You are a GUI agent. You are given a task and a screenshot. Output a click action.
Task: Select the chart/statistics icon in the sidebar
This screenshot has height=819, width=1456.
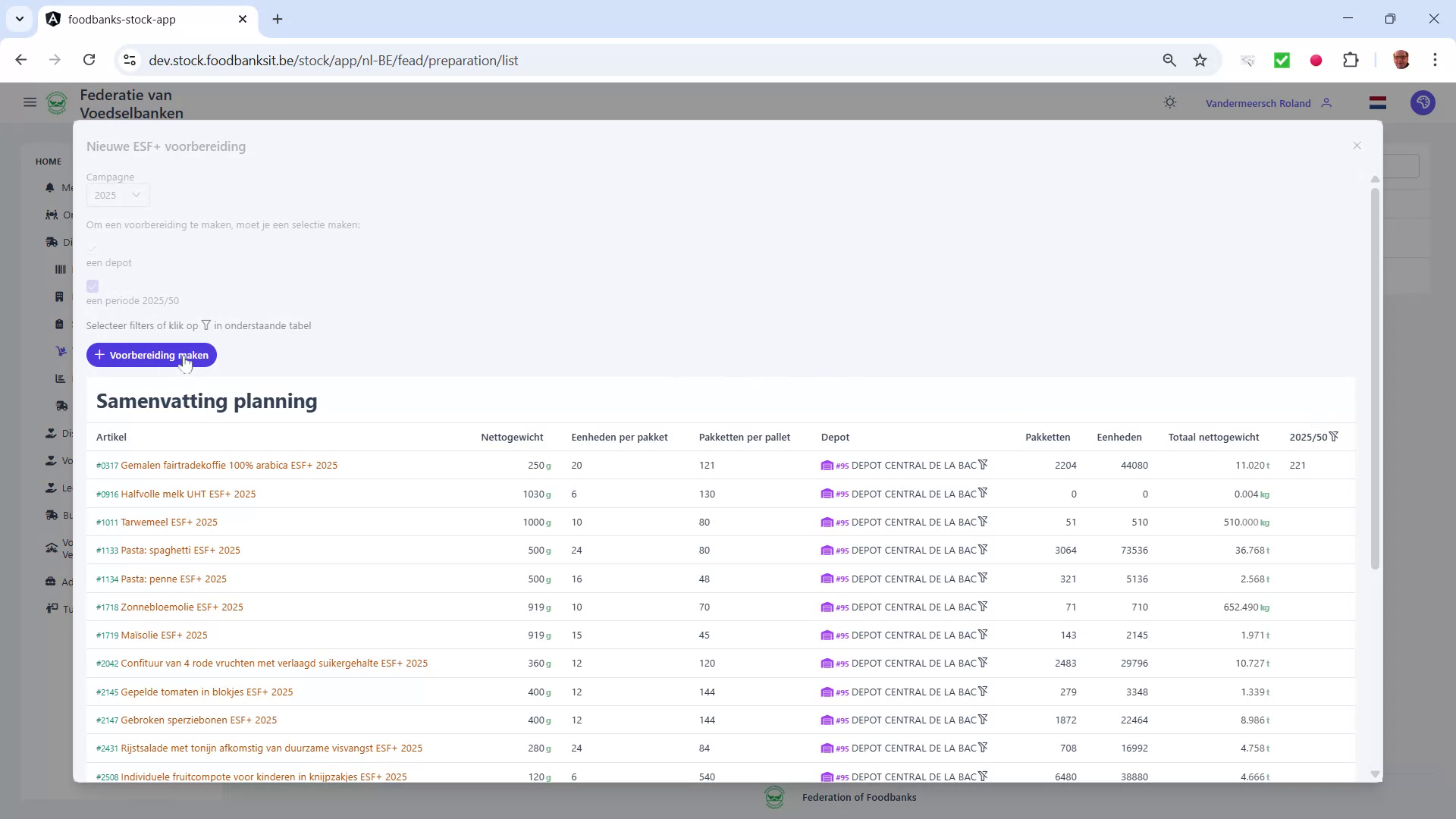pos(60,378)
